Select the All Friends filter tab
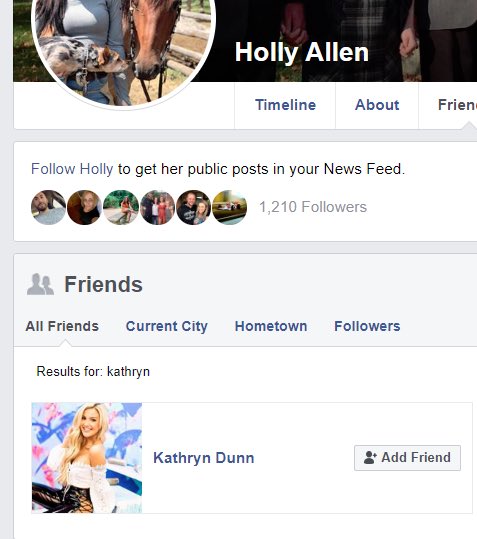This screenshot has height=539, width=477. pos(62,326)
